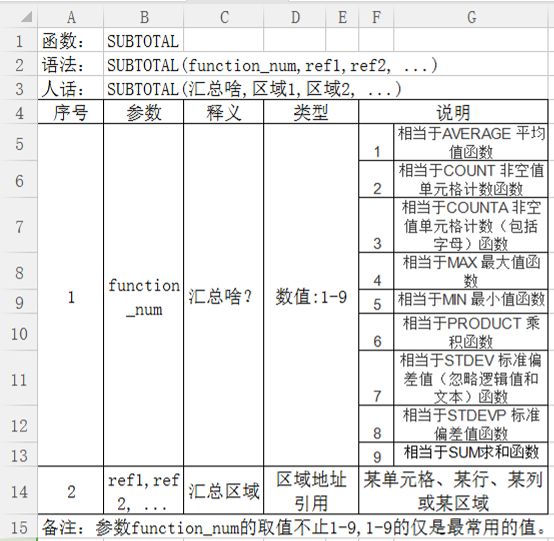Select row 2 header

coord(19,65)
